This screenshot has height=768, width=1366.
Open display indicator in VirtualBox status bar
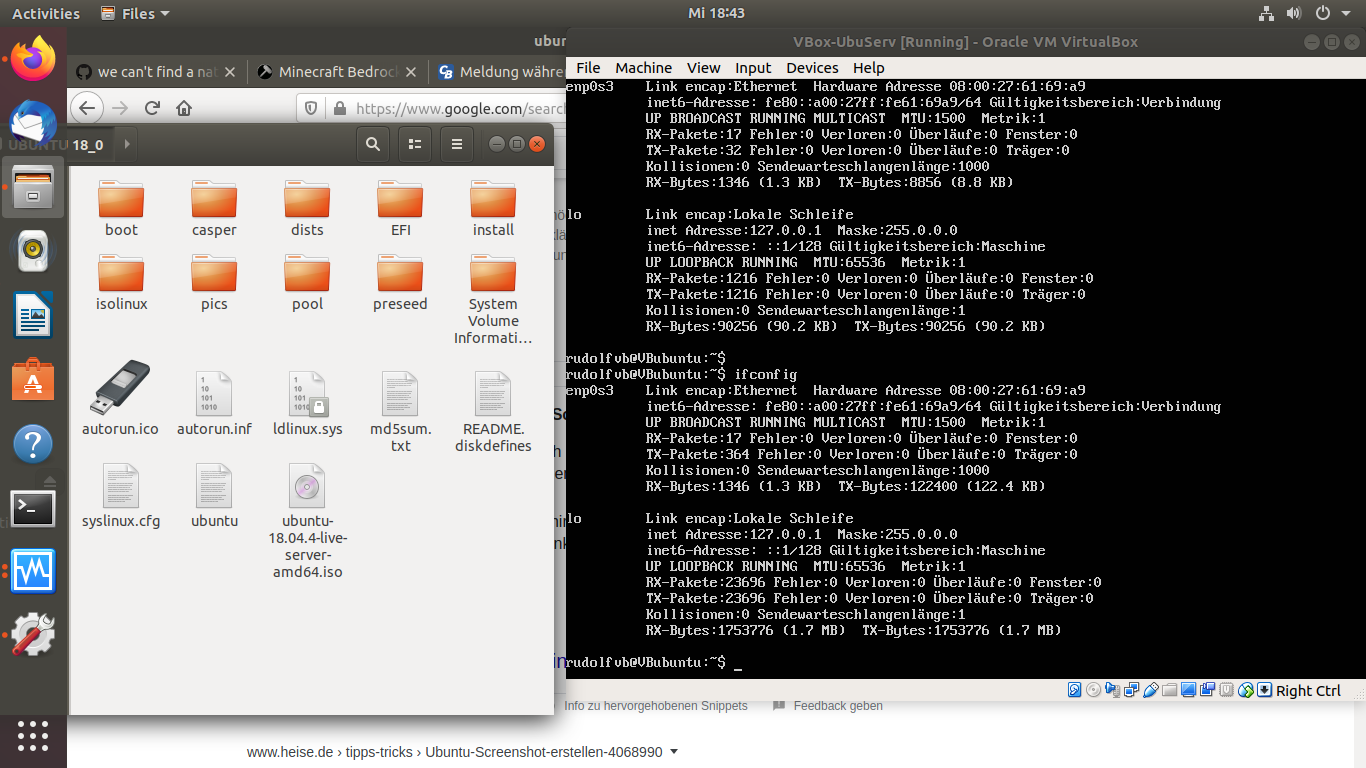click(1188, 690)
